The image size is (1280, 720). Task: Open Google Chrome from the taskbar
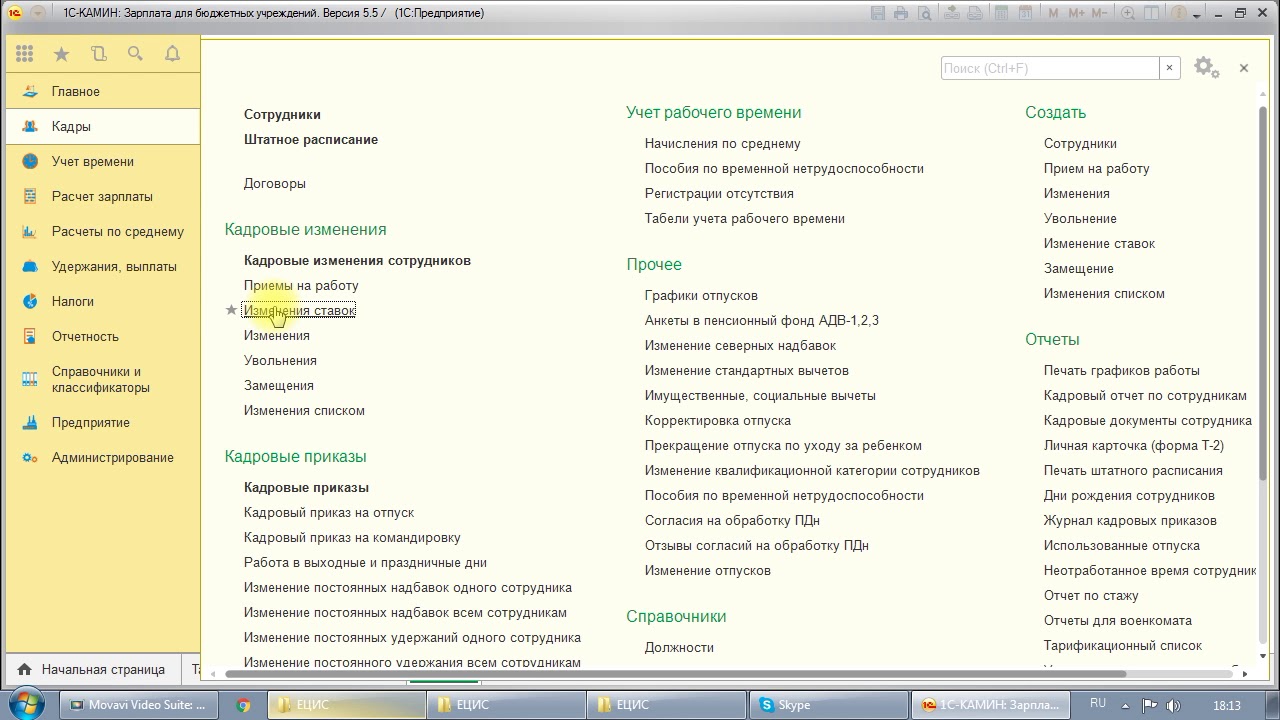[243, 705]
